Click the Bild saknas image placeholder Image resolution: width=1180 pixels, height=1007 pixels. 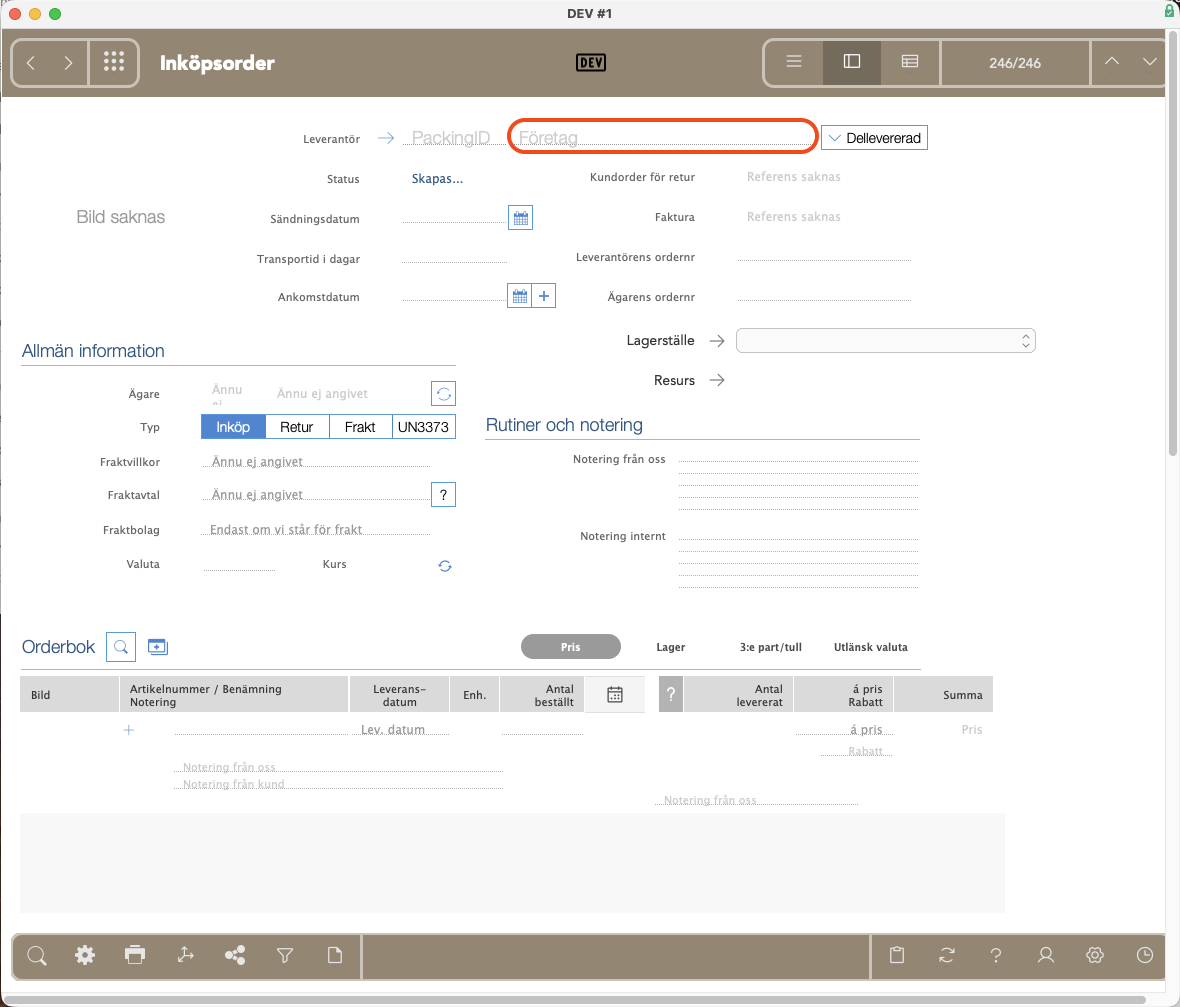120,217
